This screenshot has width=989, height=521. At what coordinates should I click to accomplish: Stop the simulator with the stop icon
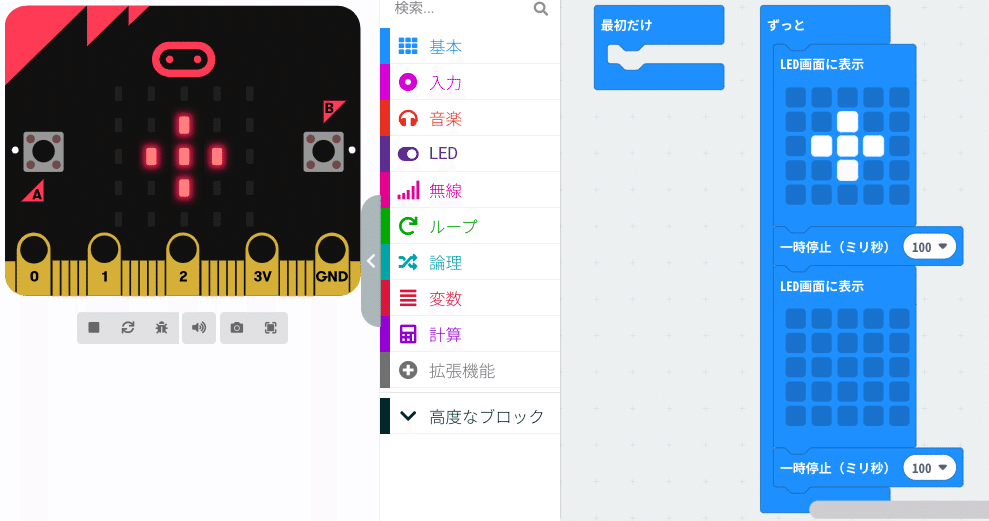point(94,327)
